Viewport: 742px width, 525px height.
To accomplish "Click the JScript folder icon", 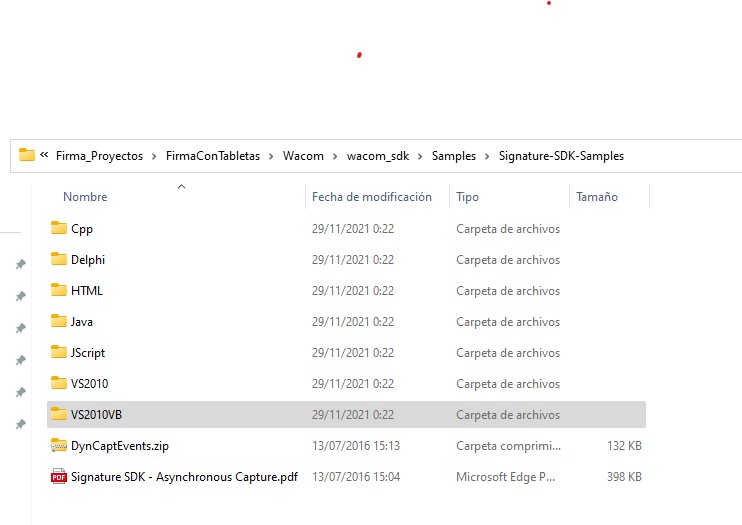I will point(59,352).
